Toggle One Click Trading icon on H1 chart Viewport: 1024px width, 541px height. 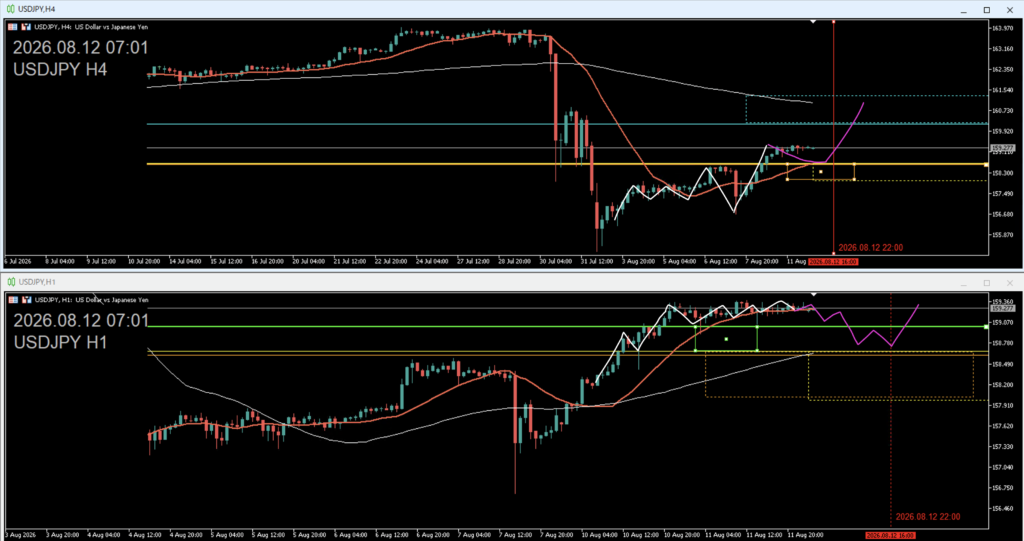13,300
